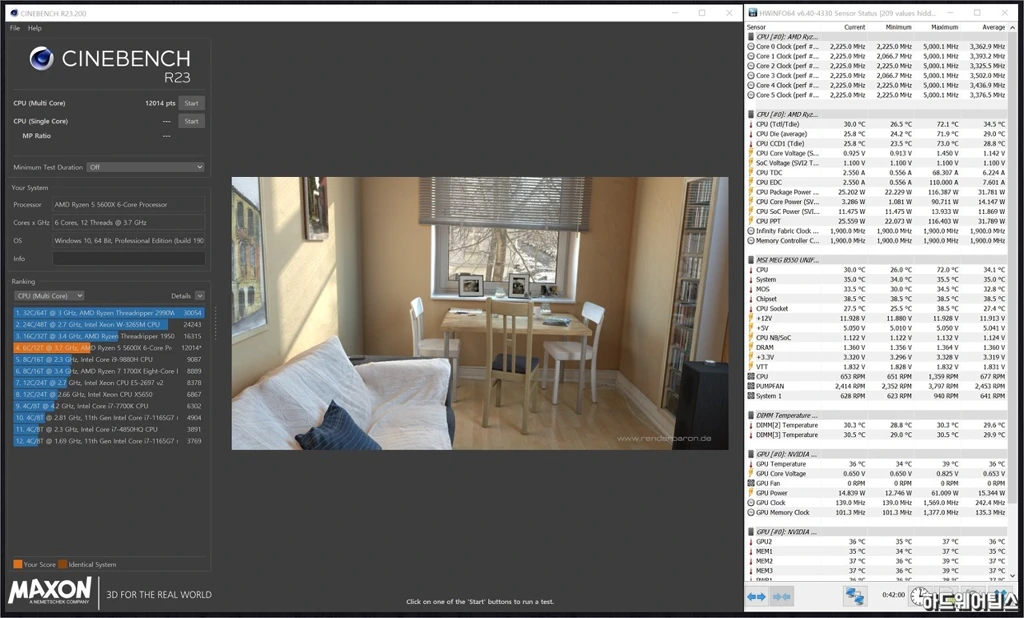
Task: Click the HWiNFO scrollbar down arrow
Action: click(x=1013, y=576)
